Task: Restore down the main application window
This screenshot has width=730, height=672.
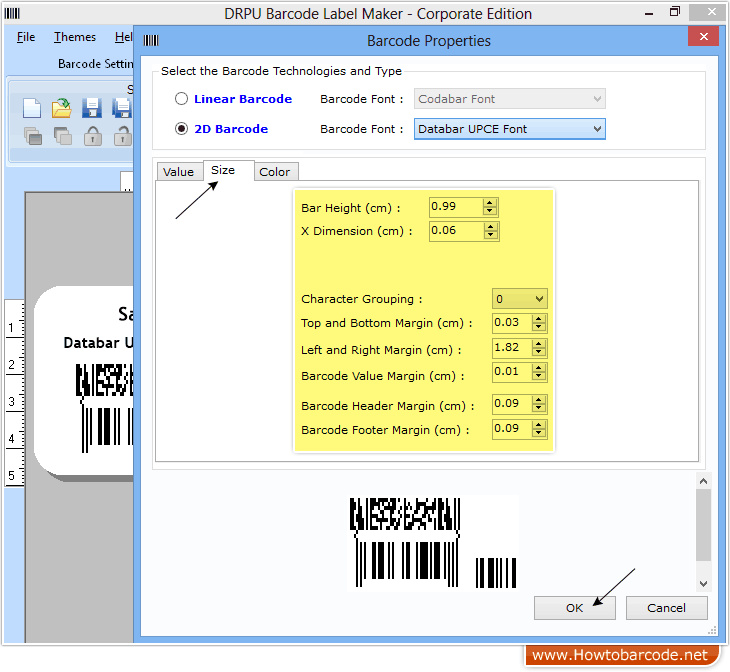Action: coord(675,12)
